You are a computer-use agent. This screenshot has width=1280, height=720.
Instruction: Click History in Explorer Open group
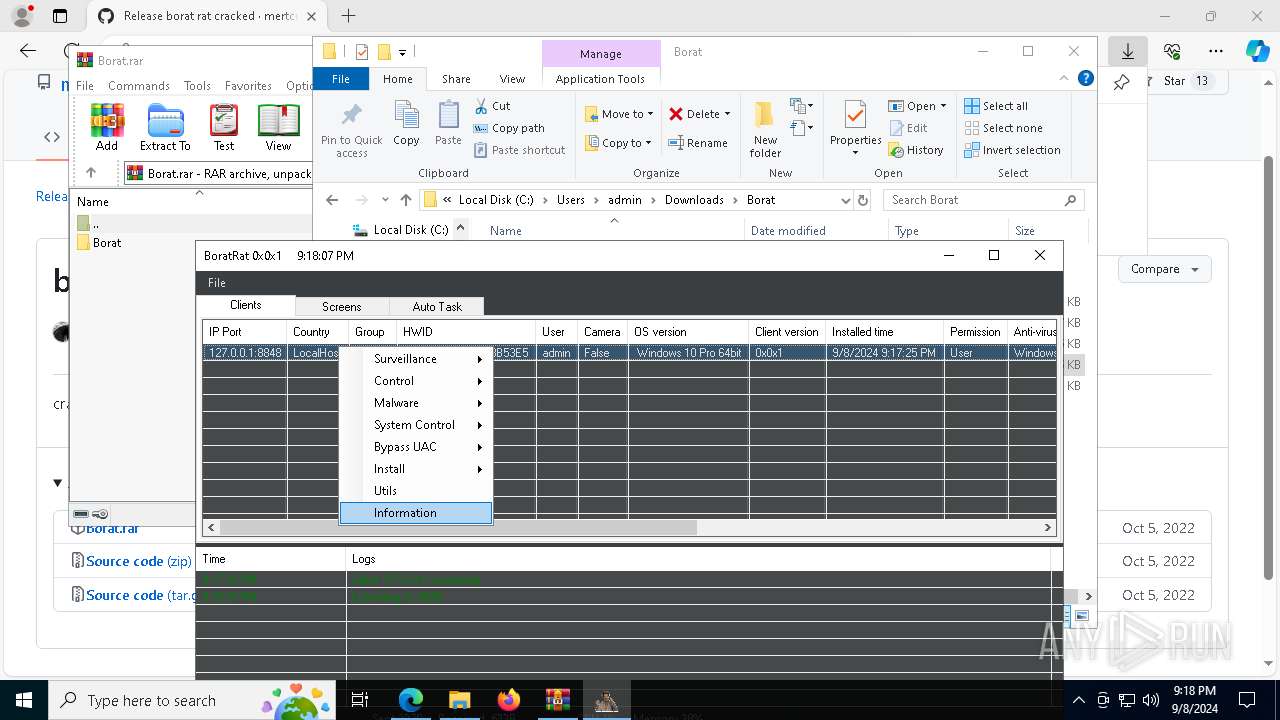[x=916, y=150]
